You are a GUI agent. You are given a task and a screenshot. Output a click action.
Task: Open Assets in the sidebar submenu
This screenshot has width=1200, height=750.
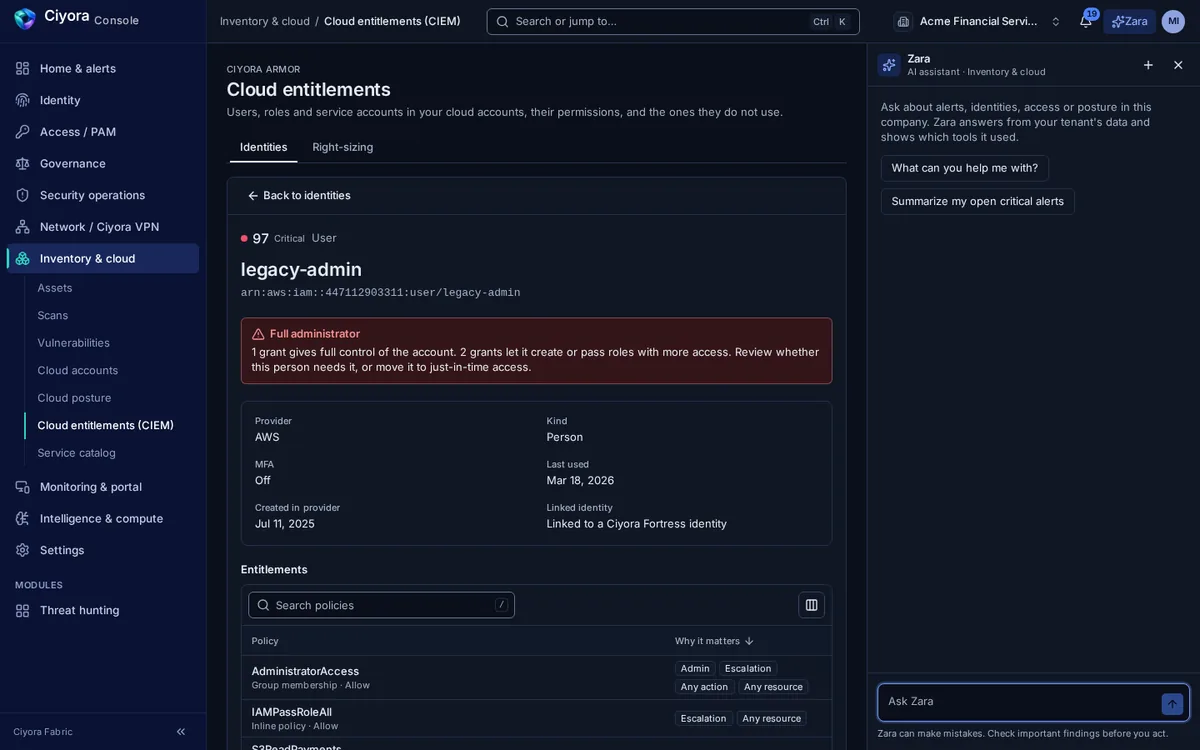[x=55, y=288]
